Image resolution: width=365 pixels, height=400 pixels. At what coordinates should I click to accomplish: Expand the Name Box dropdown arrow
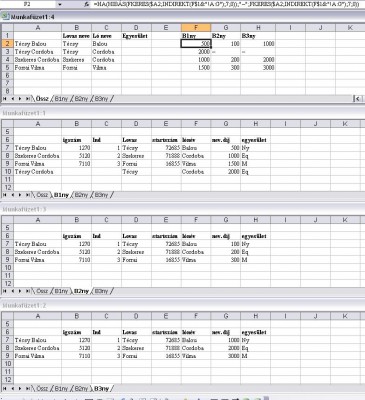click(x=60, y=4)
